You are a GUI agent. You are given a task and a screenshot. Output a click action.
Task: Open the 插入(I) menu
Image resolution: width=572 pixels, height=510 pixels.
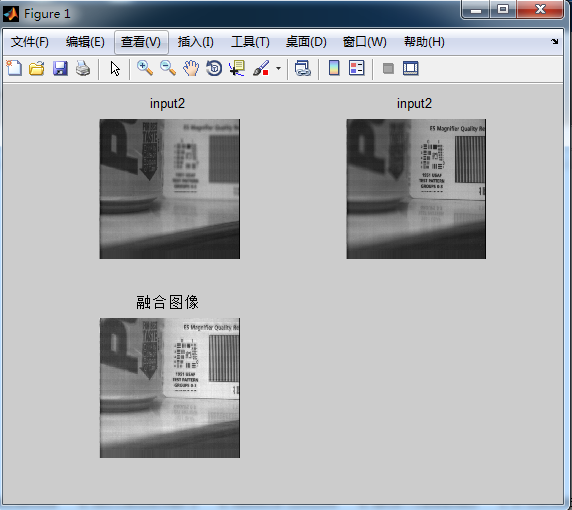(196, 42)
